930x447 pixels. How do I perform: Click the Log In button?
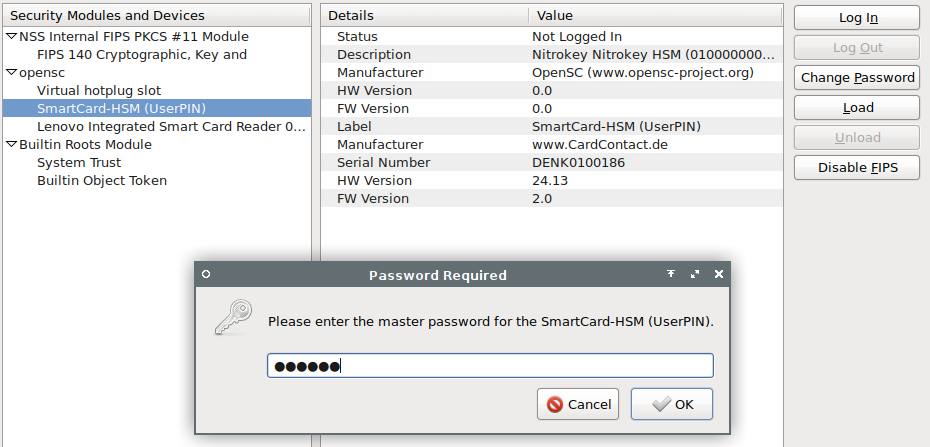pyautogui.click(x=857, y=18)
